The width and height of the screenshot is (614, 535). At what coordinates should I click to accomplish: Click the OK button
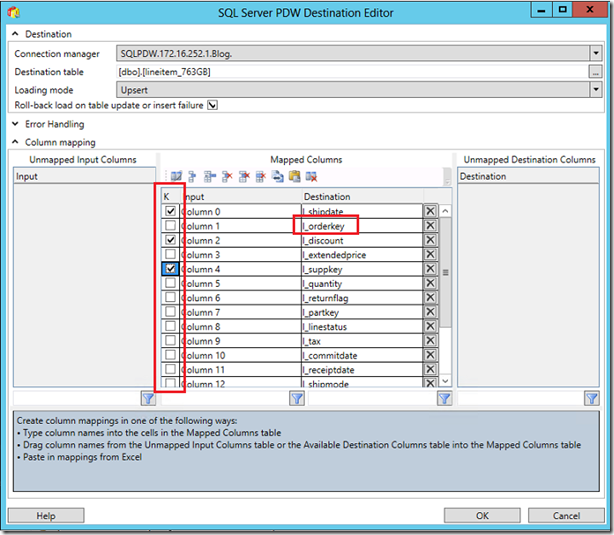(482, 516)
